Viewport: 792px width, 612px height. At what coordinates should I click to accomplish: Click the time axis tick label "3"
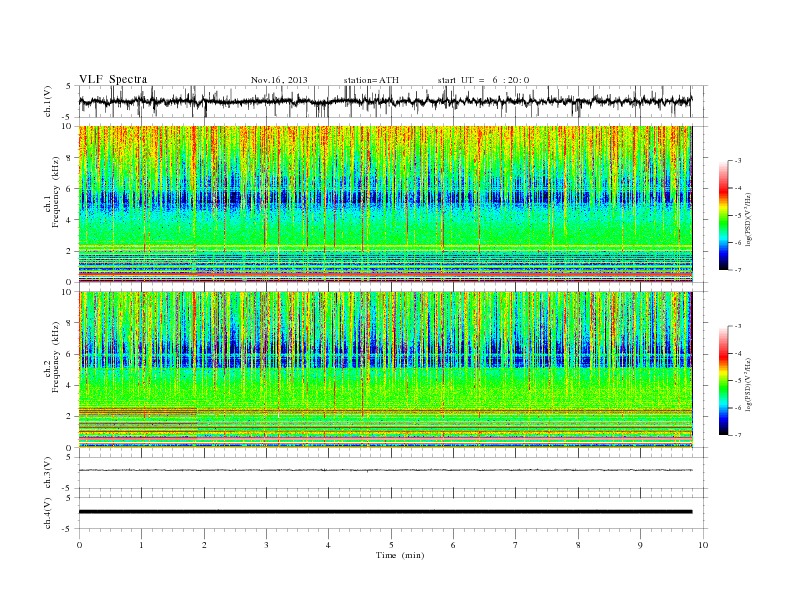point(266,545)
